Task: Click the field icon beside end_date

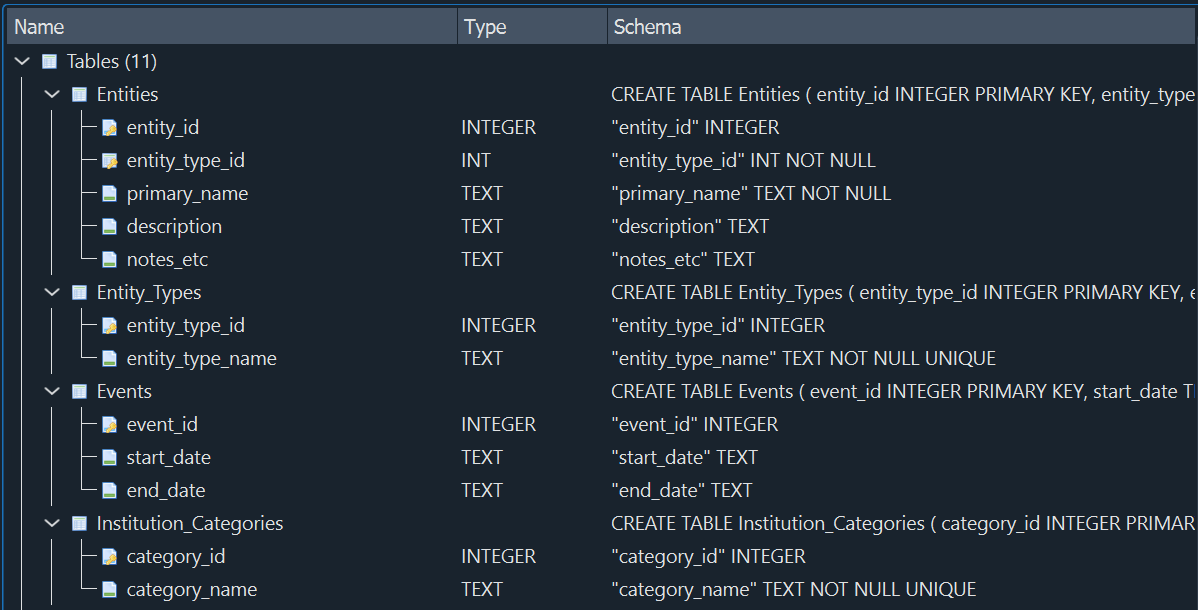Action: tap(109, 490)
